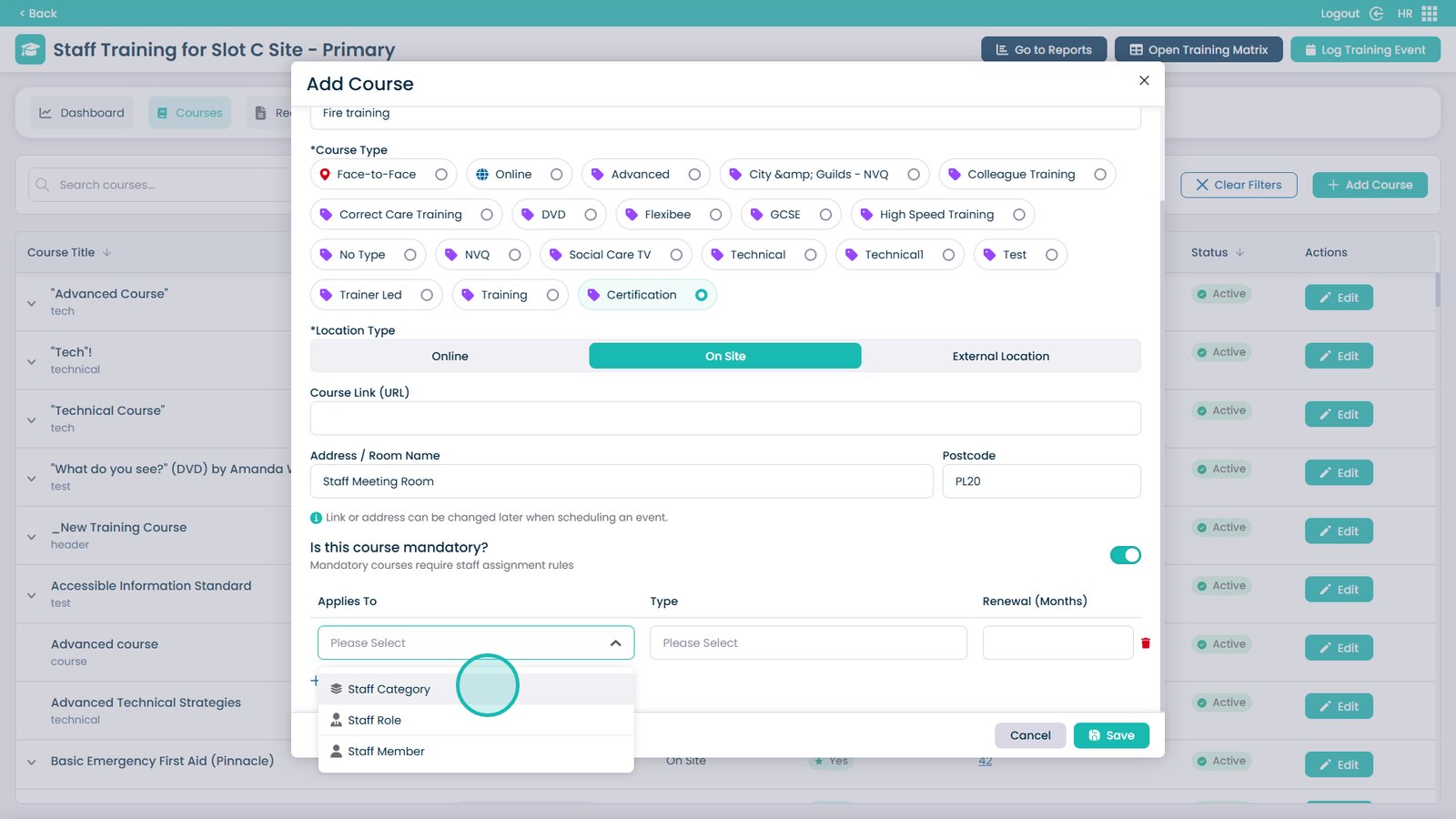Click the Online globe icon

click(482, 175)
